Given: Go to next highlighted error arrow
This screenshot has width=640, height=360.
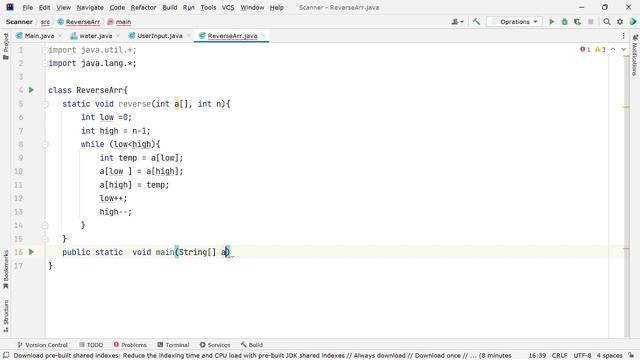Looking at the screenshot, I should pyautogui.click(x=623, y=49).
